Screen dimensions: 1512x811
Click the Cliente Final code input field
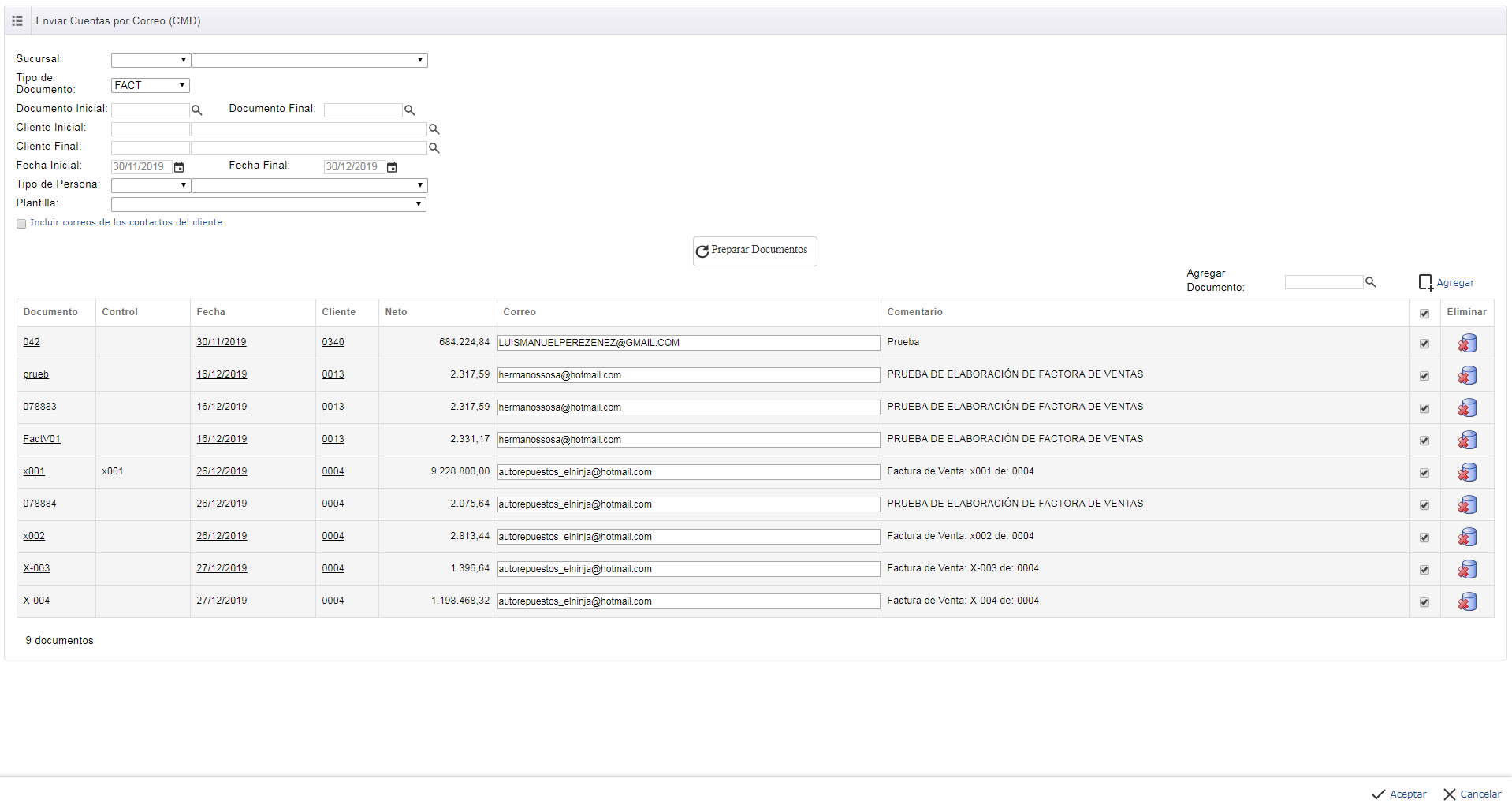pyautogui.click(x=151, y=148)
